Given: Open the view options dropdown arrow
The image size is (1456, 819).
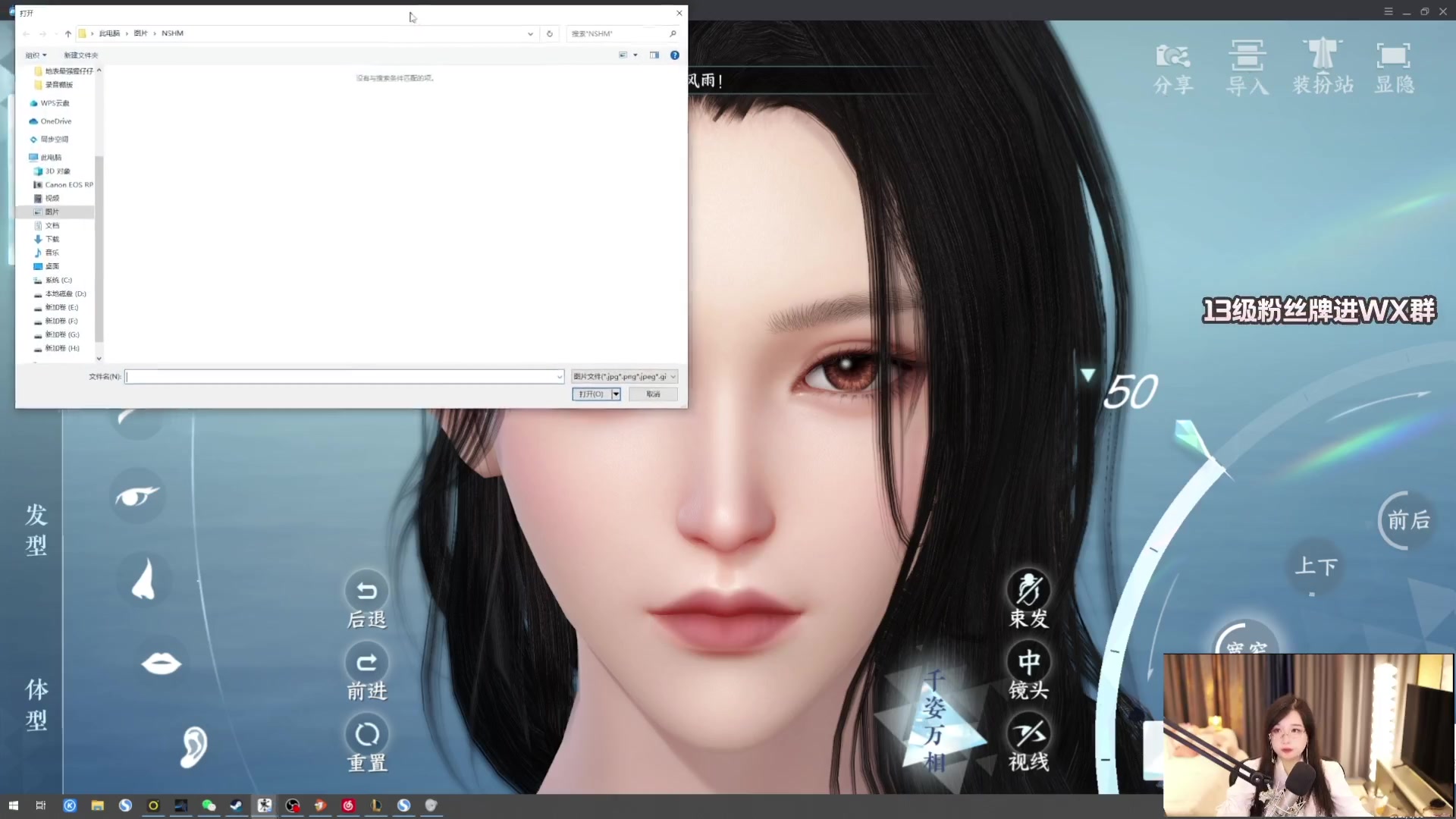Looking at the screenshot, I should [635, 55].
